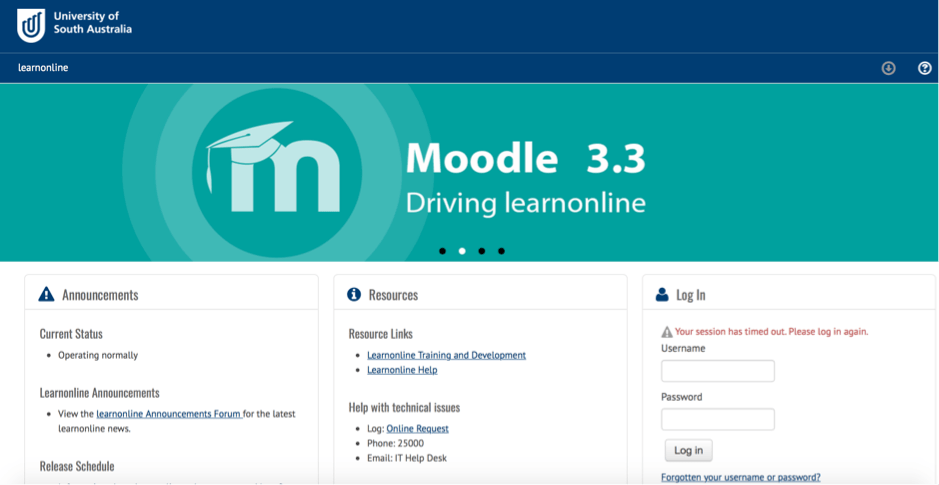Select the third carousel dot
The image size is (939, 485).
[x=481, y=251]
